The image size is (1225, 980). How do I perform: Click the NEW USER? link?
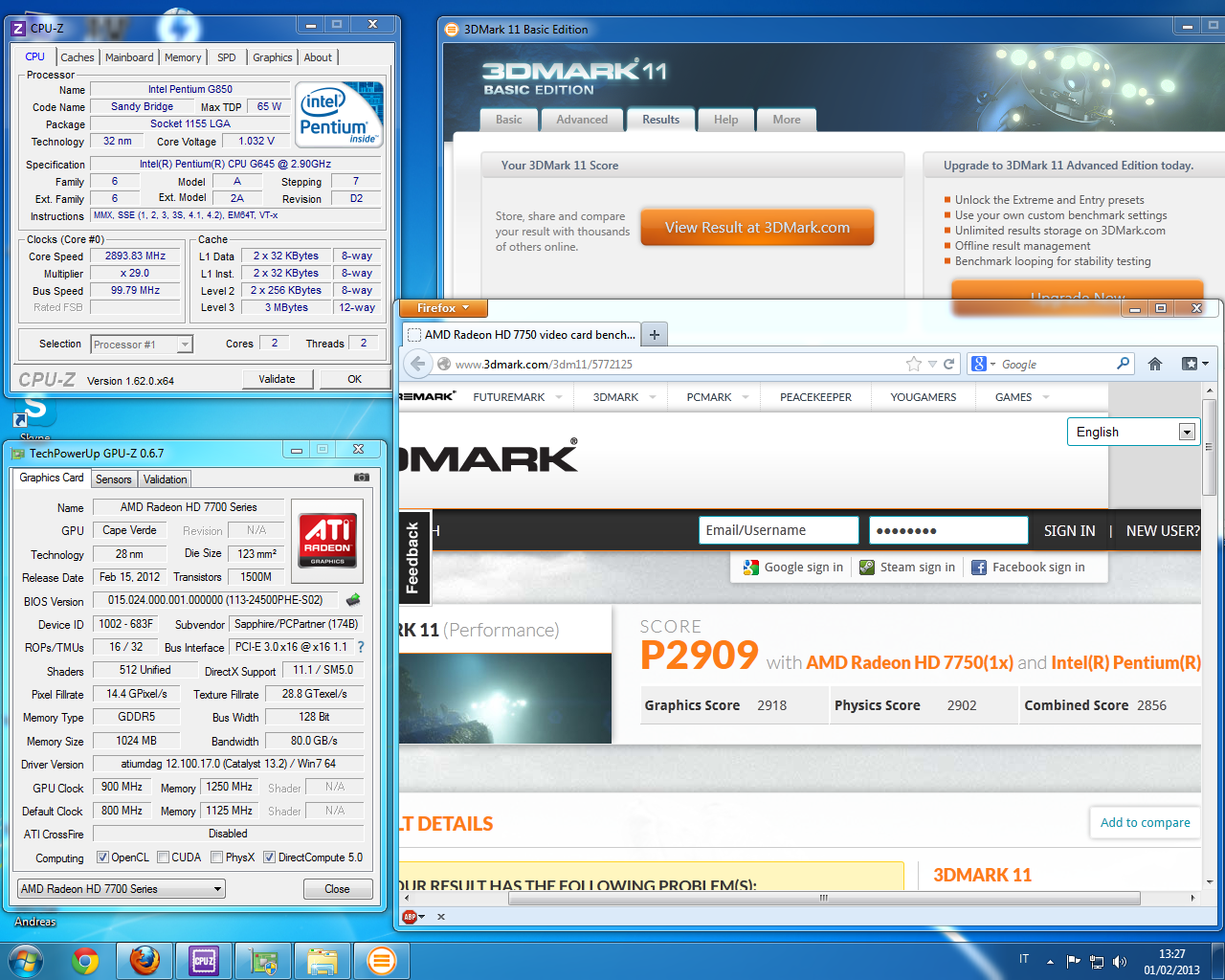pyautogui.click(x=1163, y=530)
